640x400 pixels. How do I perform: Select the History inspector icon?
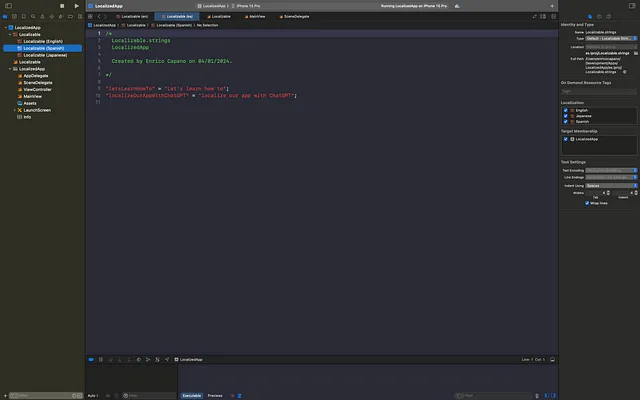[x=599, y=17]
